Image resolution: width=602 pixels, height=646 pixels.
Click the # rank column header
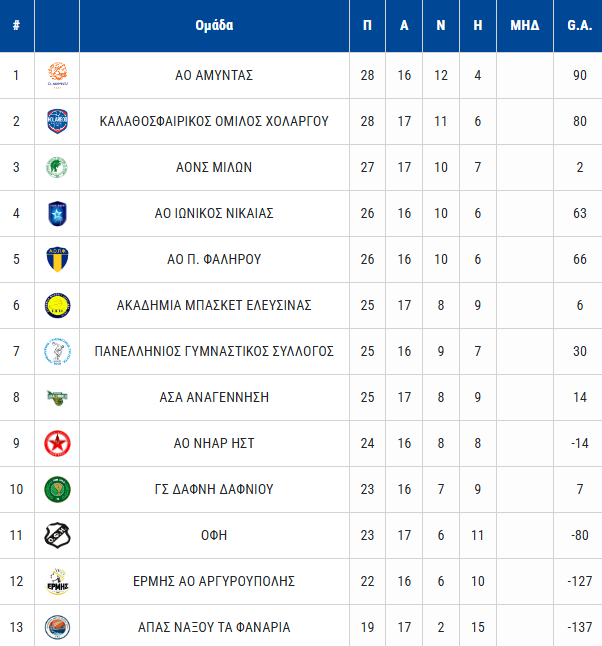pyautogui.click(x=16, y=25)
